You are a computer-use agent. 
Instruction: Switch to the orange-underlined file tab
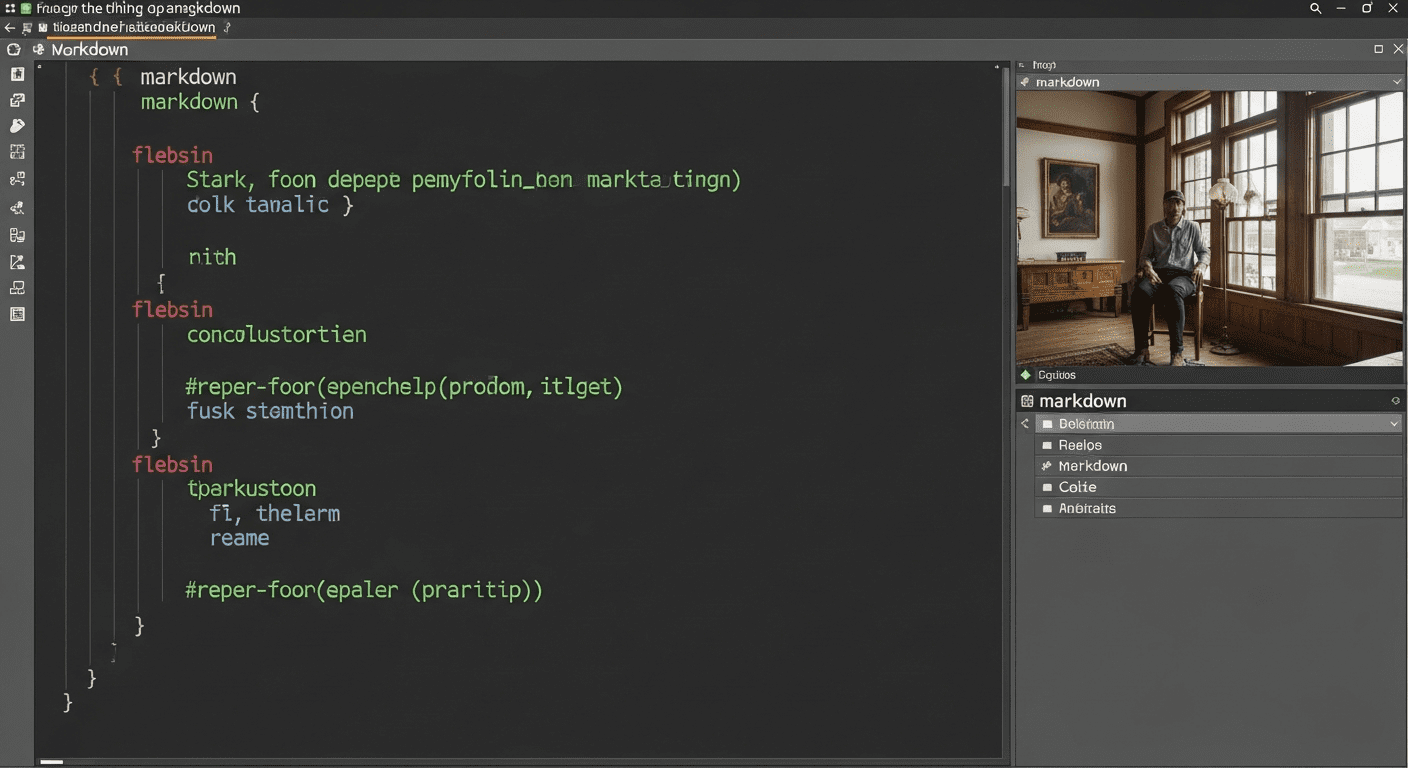click(x=133, y=28)
